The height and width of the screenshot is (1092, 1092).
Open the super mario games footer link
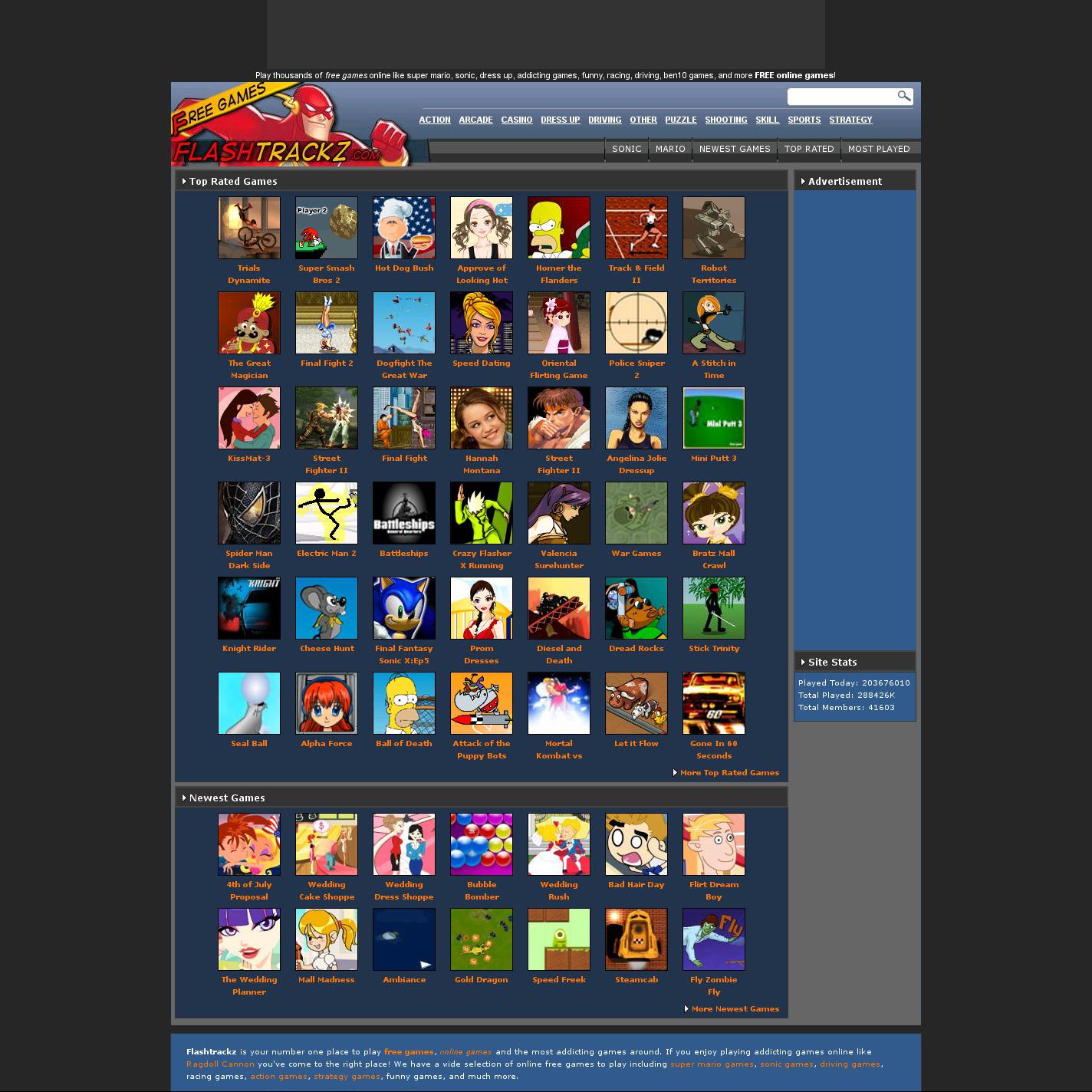712,1064
